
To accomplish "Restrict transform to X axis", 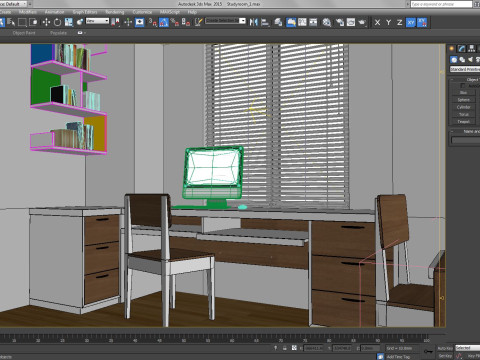I will point(377,22).
